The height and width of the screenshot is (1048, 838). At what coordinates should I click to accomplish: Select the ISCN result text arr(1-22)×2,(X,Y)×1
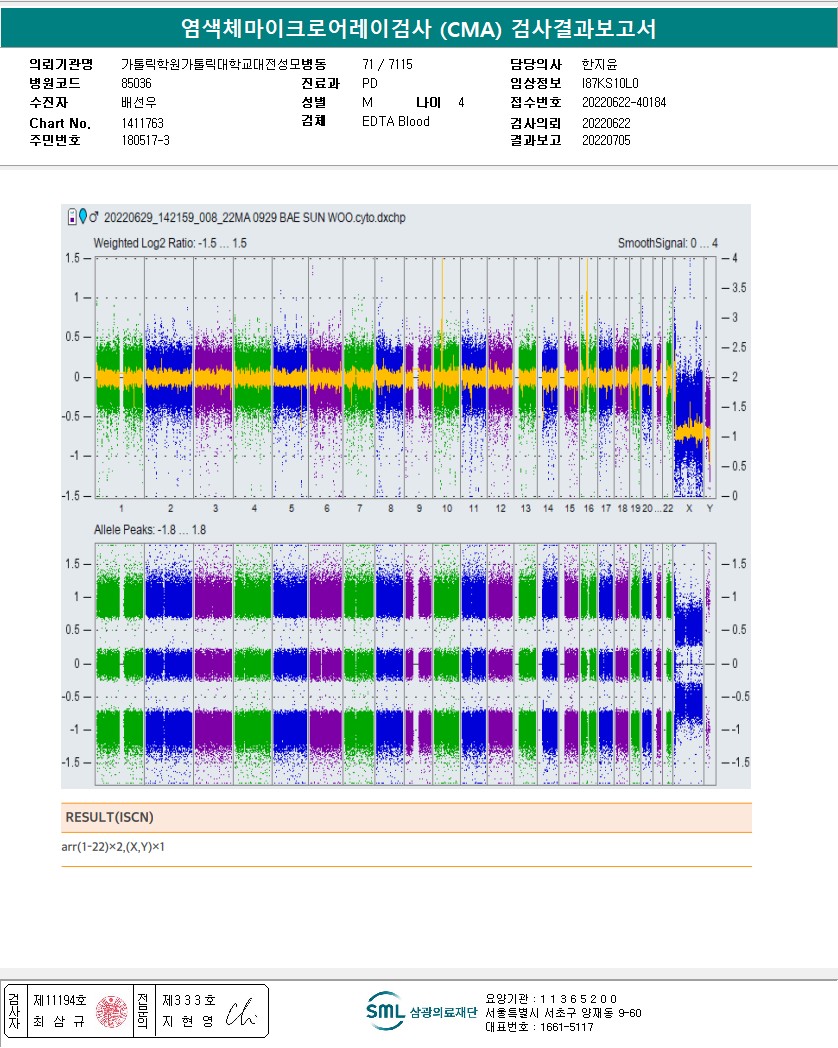click(x=113, y=848)
